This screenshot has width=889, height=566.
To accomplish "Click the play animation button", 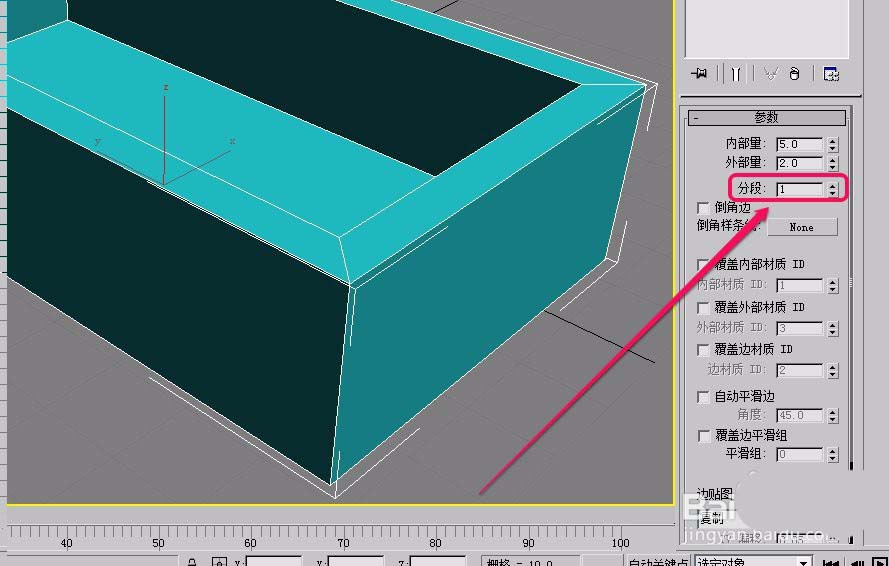I will pyautogui.click(x=879, y=562).
